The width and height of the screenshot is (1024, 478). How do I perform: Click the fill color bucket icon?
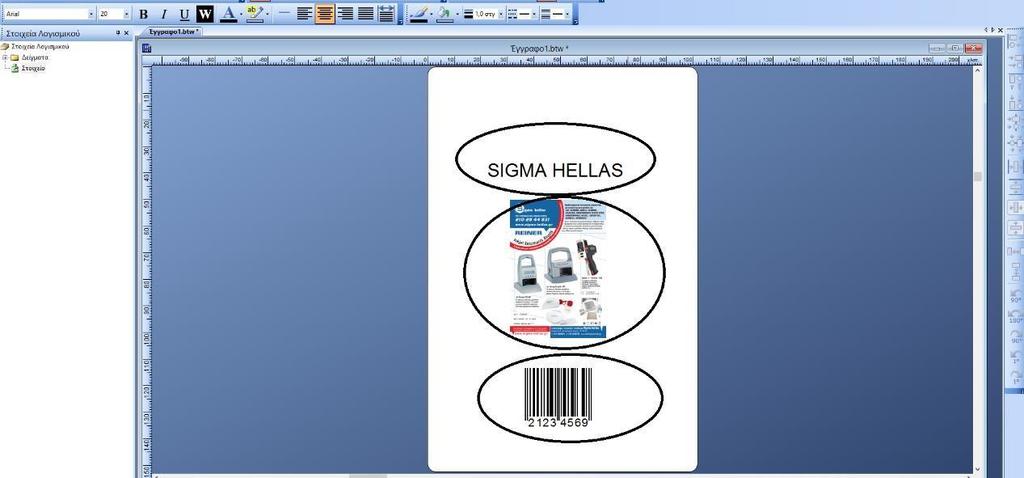(445, 14)
